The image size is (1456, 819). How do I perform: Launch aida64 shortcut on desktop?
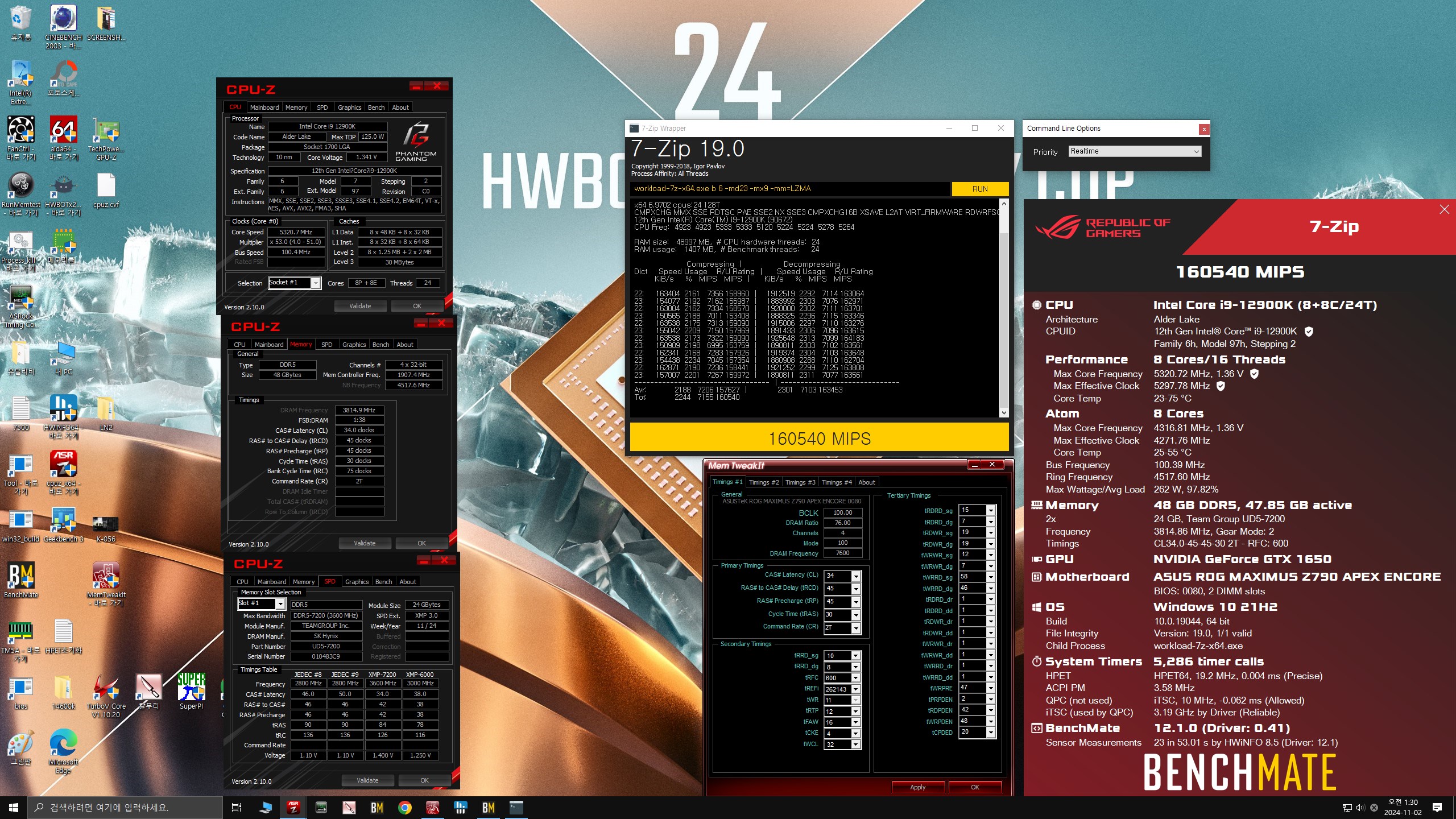point(63,138)
